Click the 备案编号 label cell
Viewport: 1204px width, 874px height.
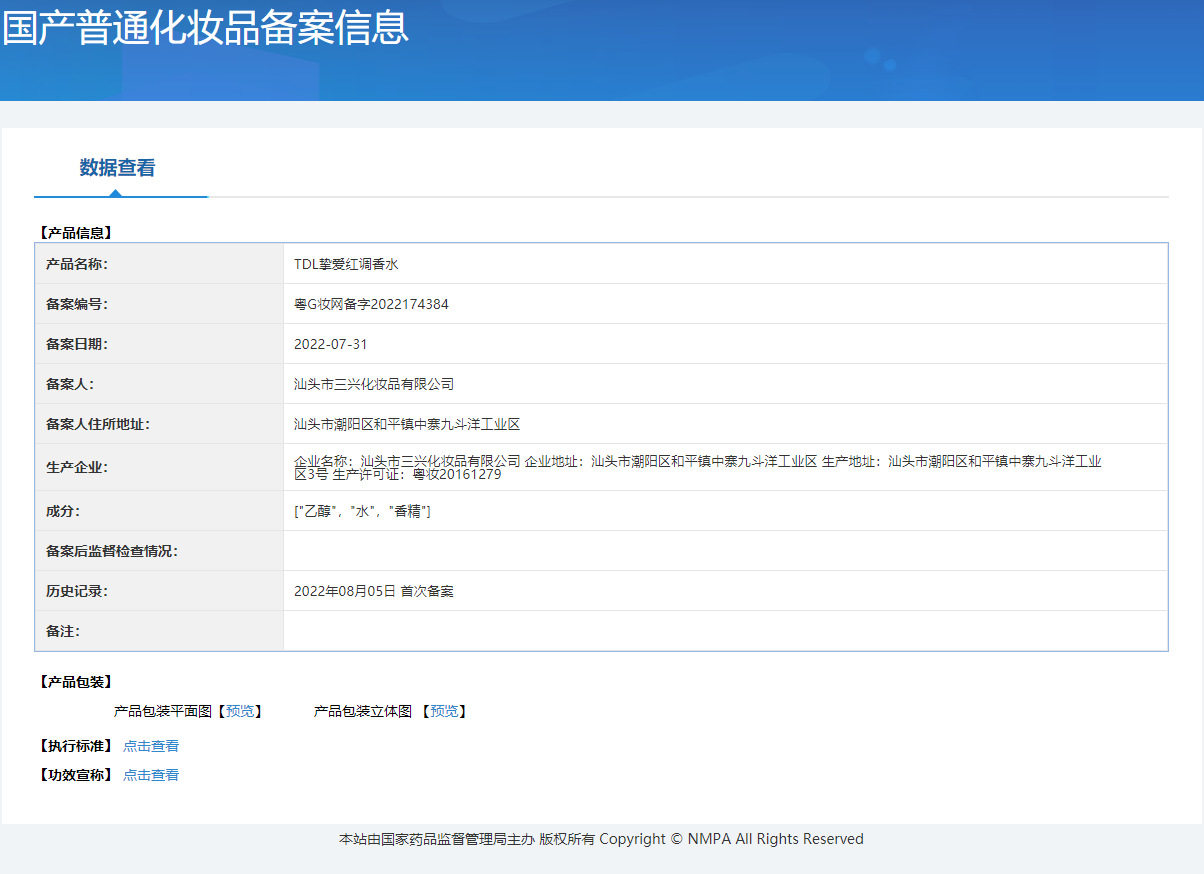coord(159,304)
